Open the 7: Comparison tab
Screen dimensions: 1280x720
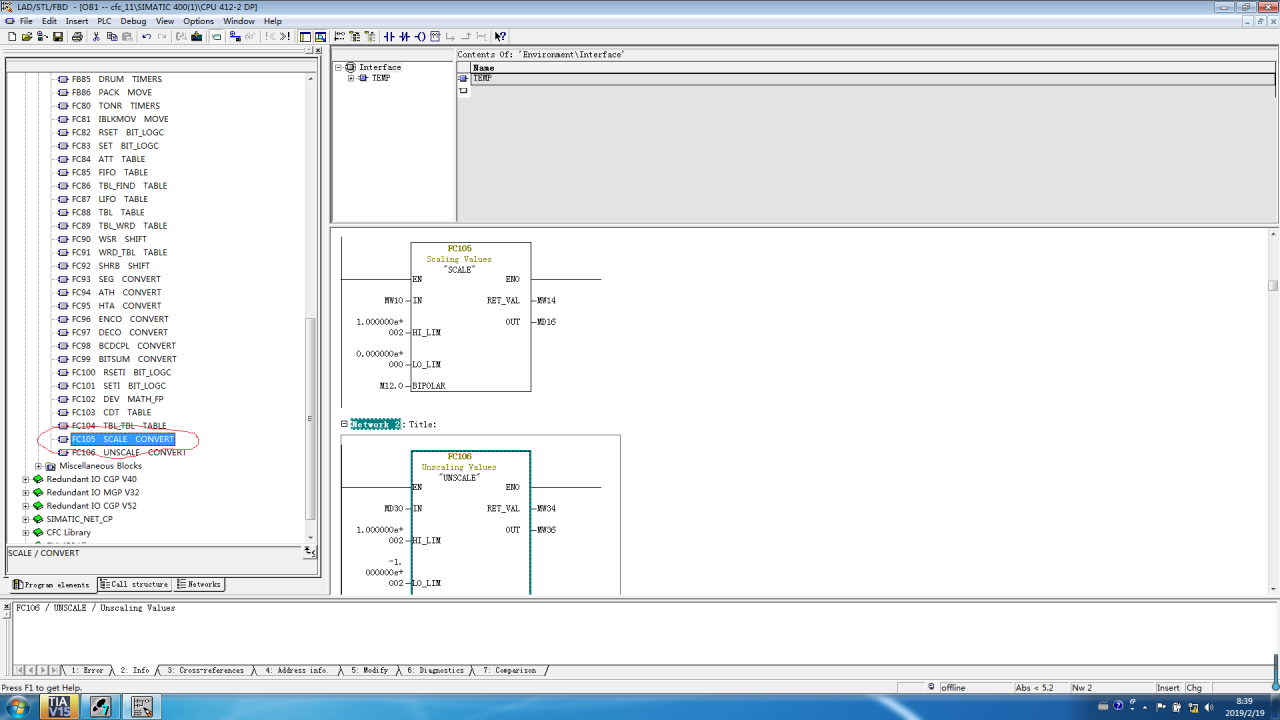tap(510, 670)
